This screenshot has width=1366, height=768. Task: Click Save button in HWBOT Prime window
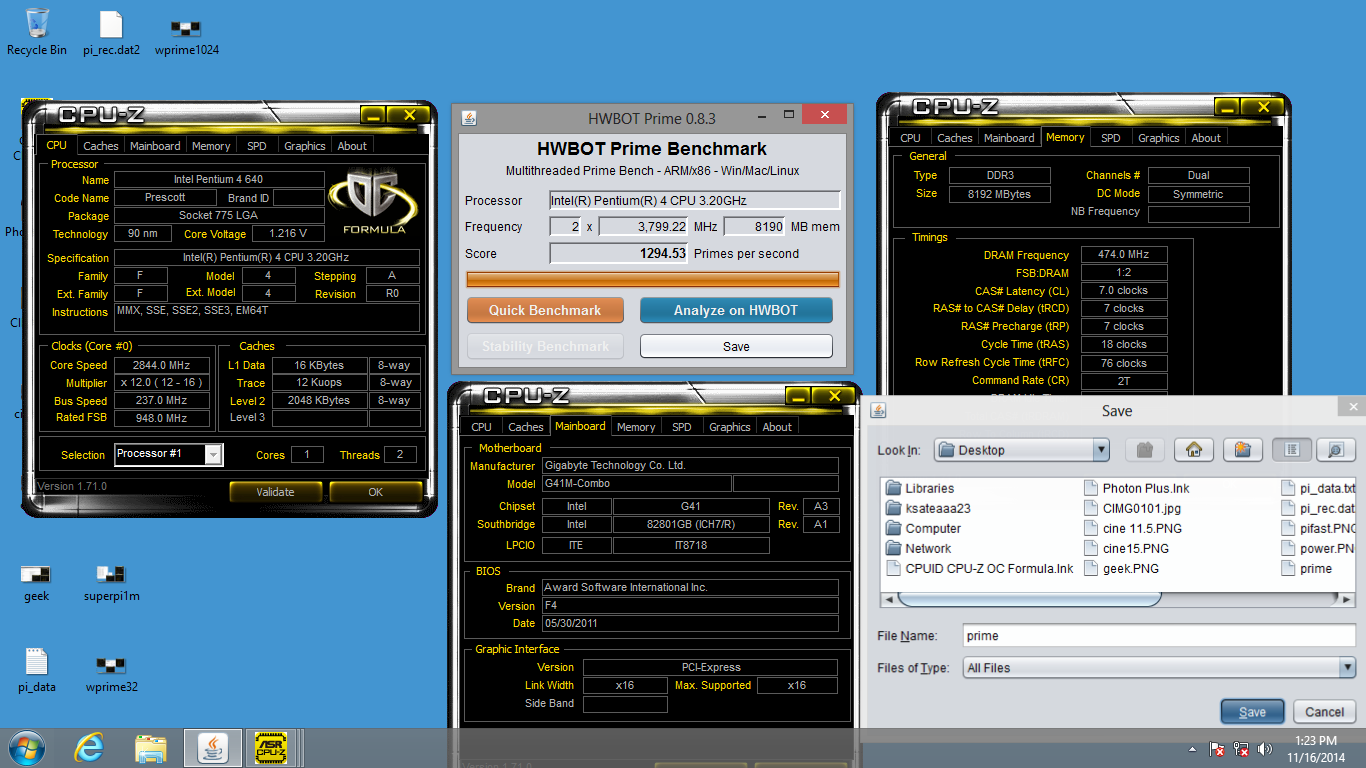pos(736,346)
